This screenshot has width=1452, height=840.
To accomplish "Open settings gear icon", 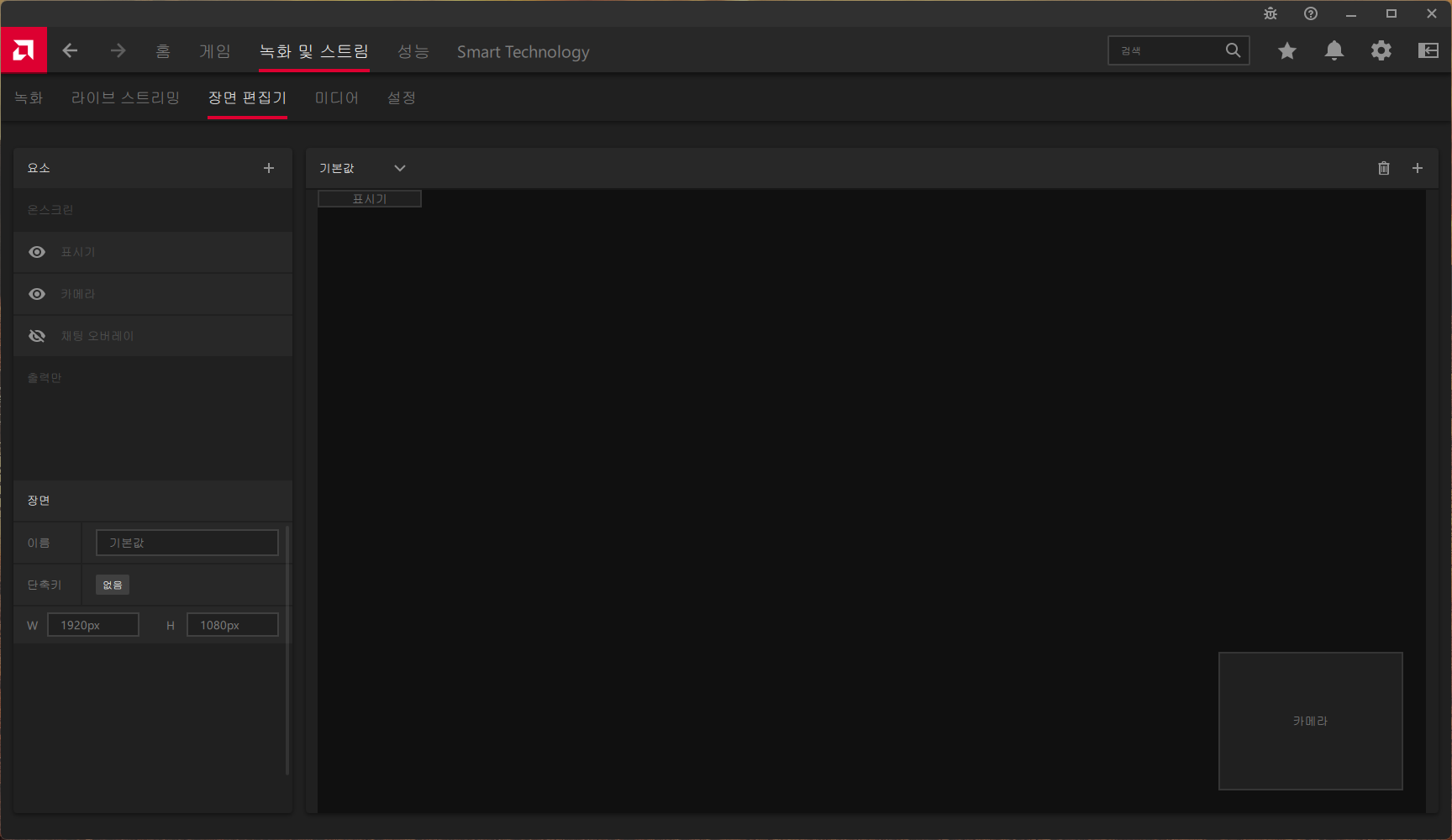I will click(x=1381, y=50).
